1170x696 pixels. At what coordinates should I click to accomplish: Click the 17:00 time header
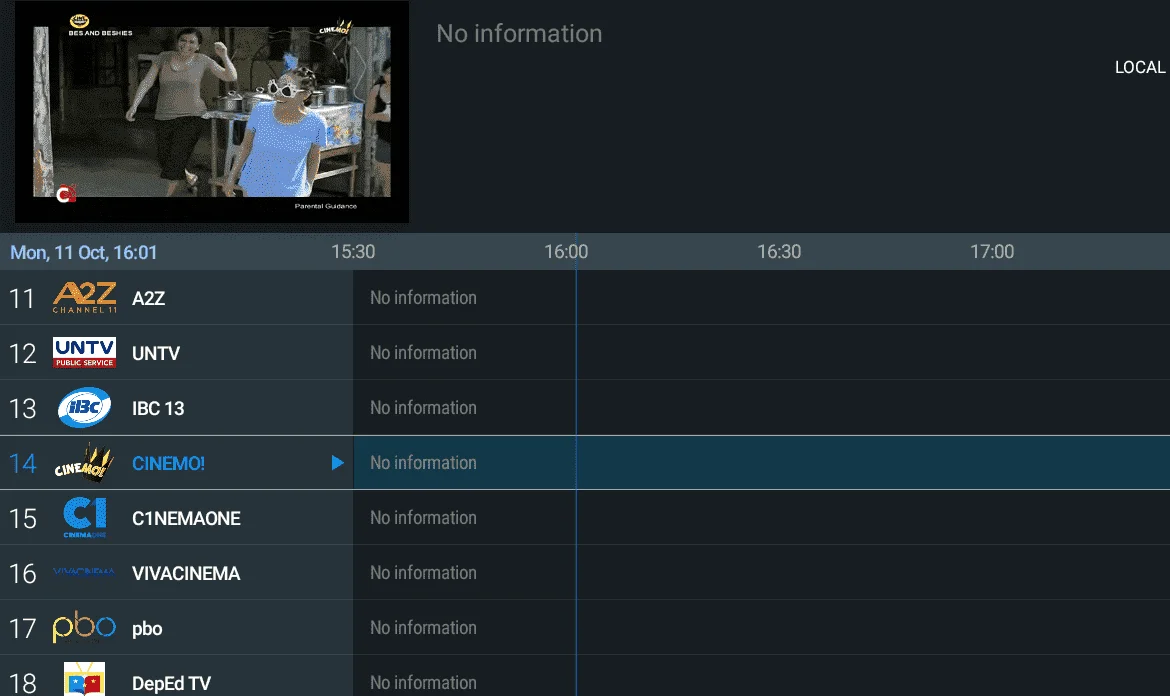992,251
